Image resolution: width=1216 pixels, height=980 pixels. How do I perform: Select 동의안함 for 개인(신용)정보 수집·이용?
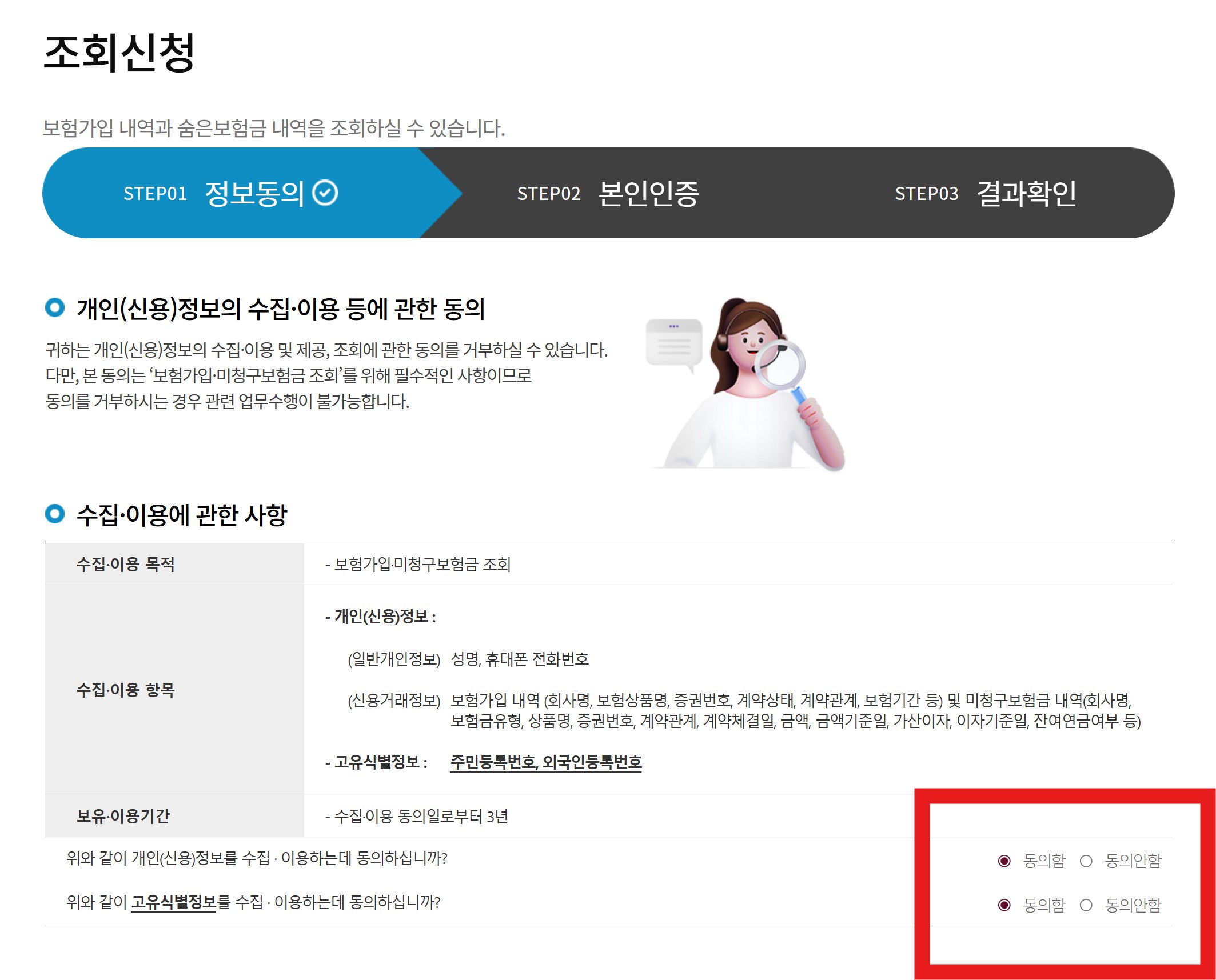[x=1086, y=861]
